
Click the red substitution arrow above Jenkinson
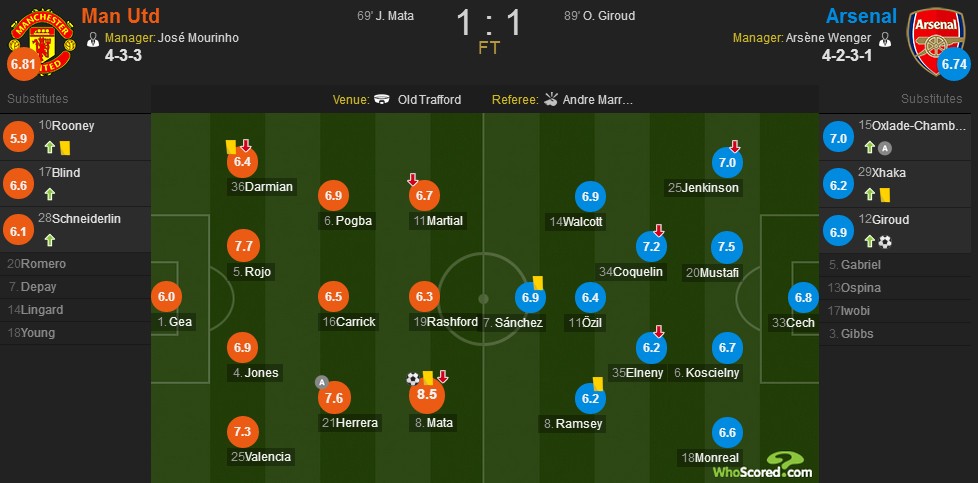click(x=735, y=147)
